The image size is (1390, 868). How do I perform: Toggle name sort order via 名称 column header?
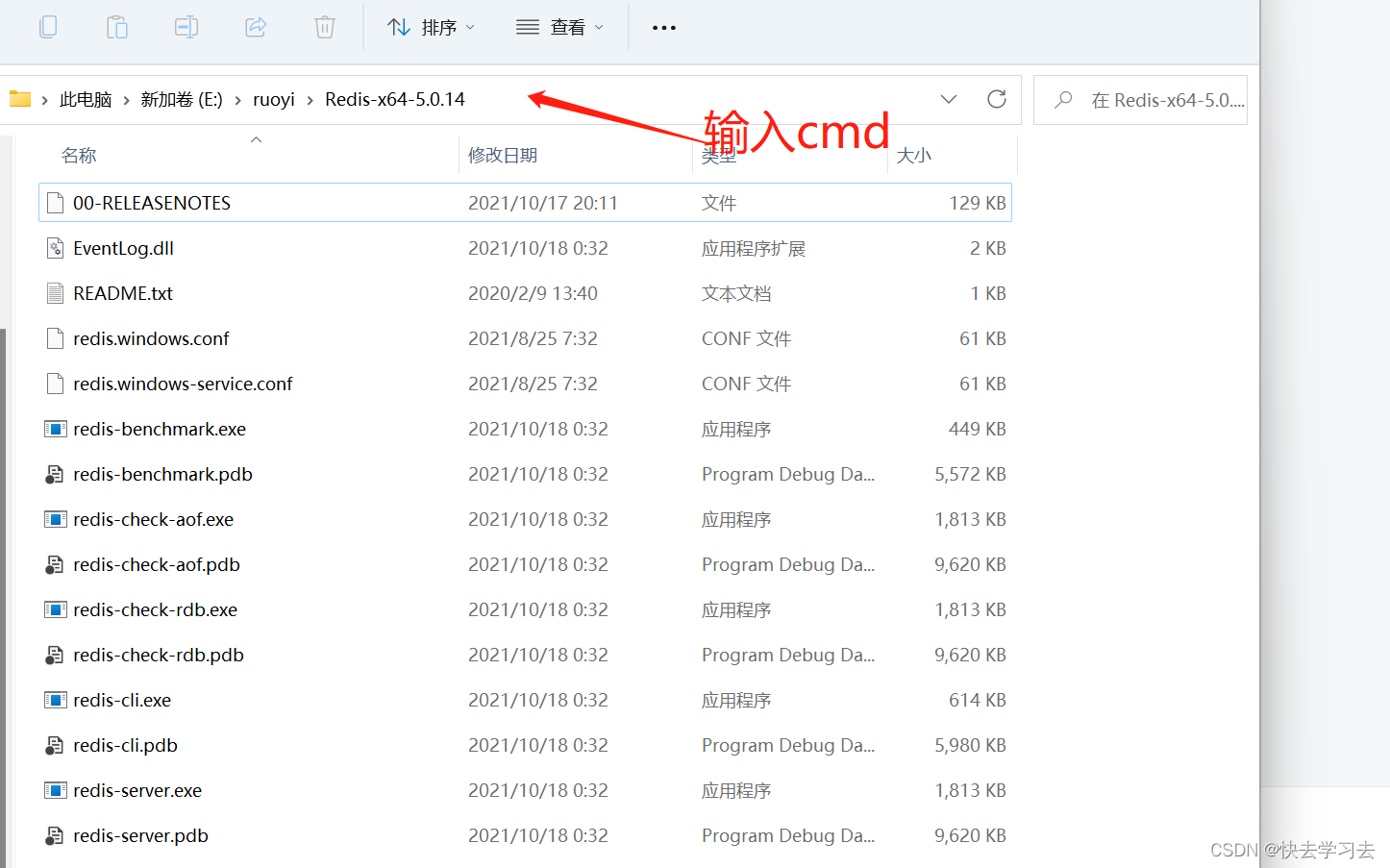point(79,155)
